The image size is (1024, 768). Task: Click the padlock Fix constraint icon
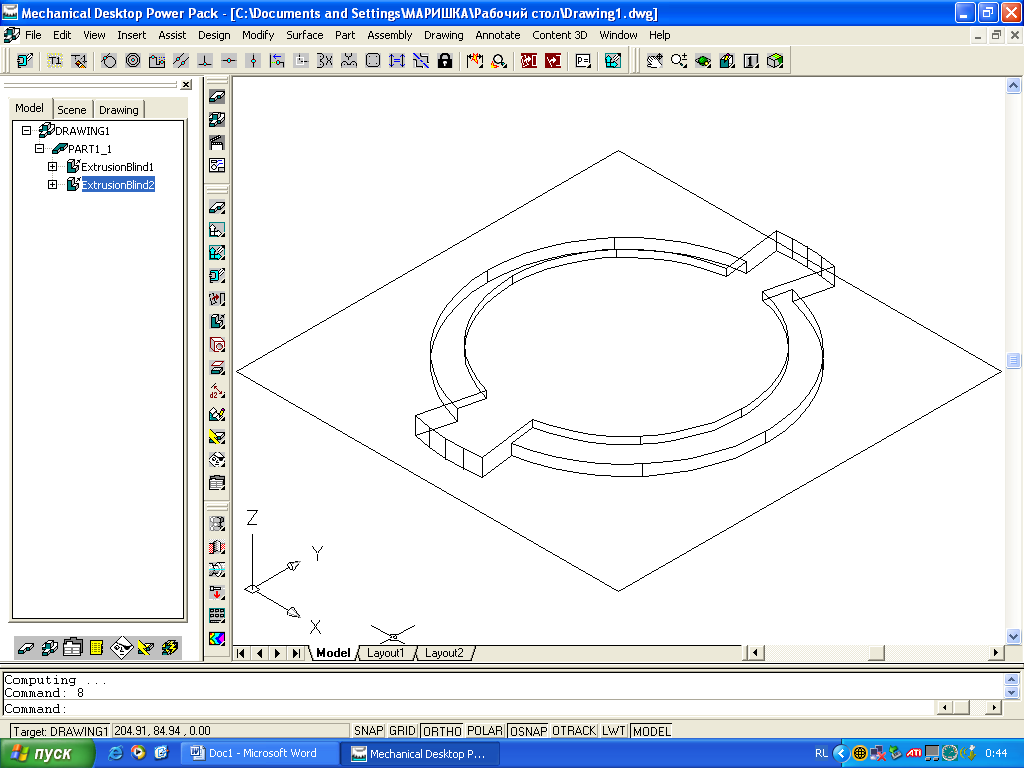[445, 61]
